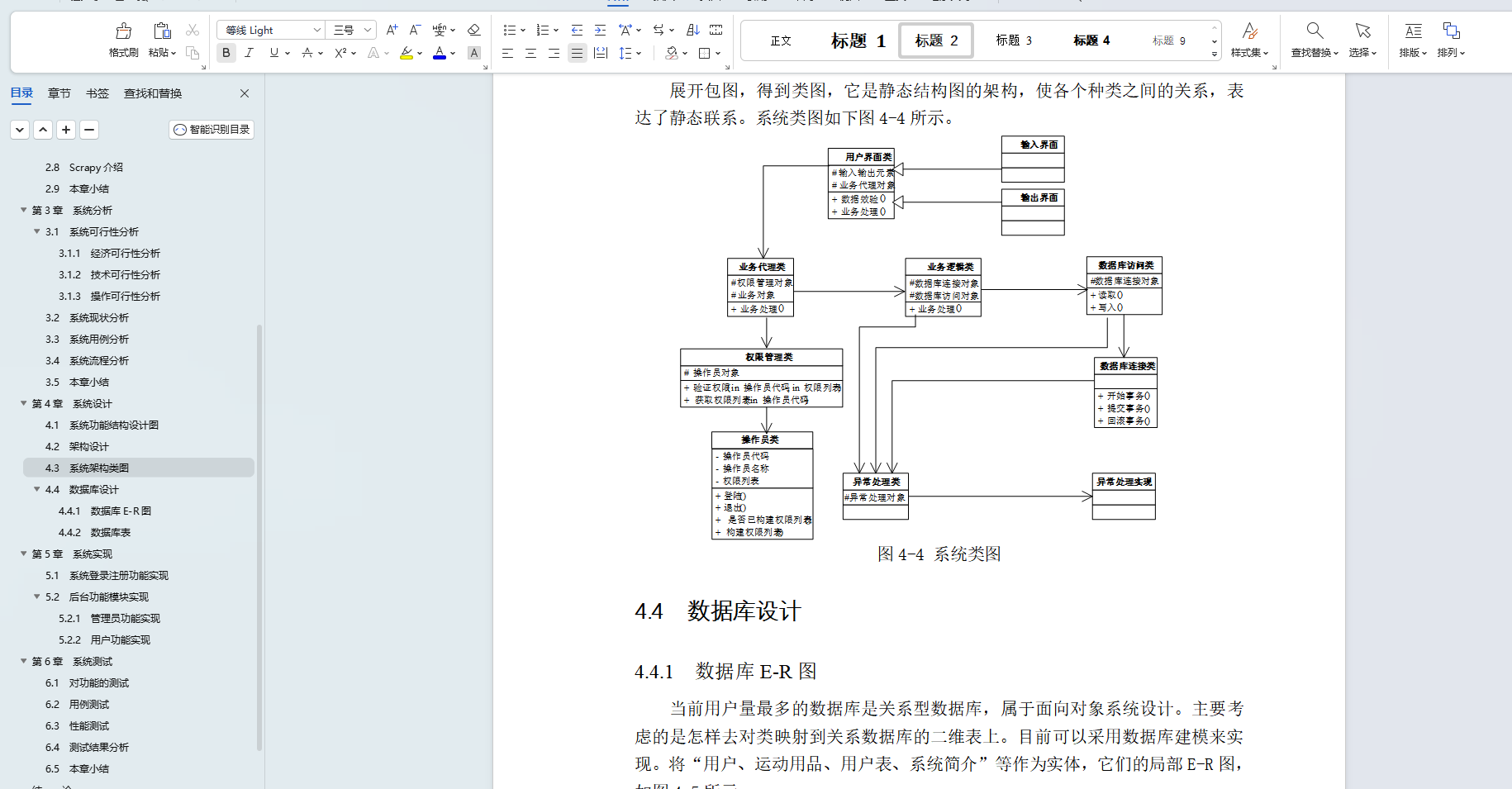Switch to 书签 navigation tab
The image size is (1512, 789).
[x=97, y=93]
